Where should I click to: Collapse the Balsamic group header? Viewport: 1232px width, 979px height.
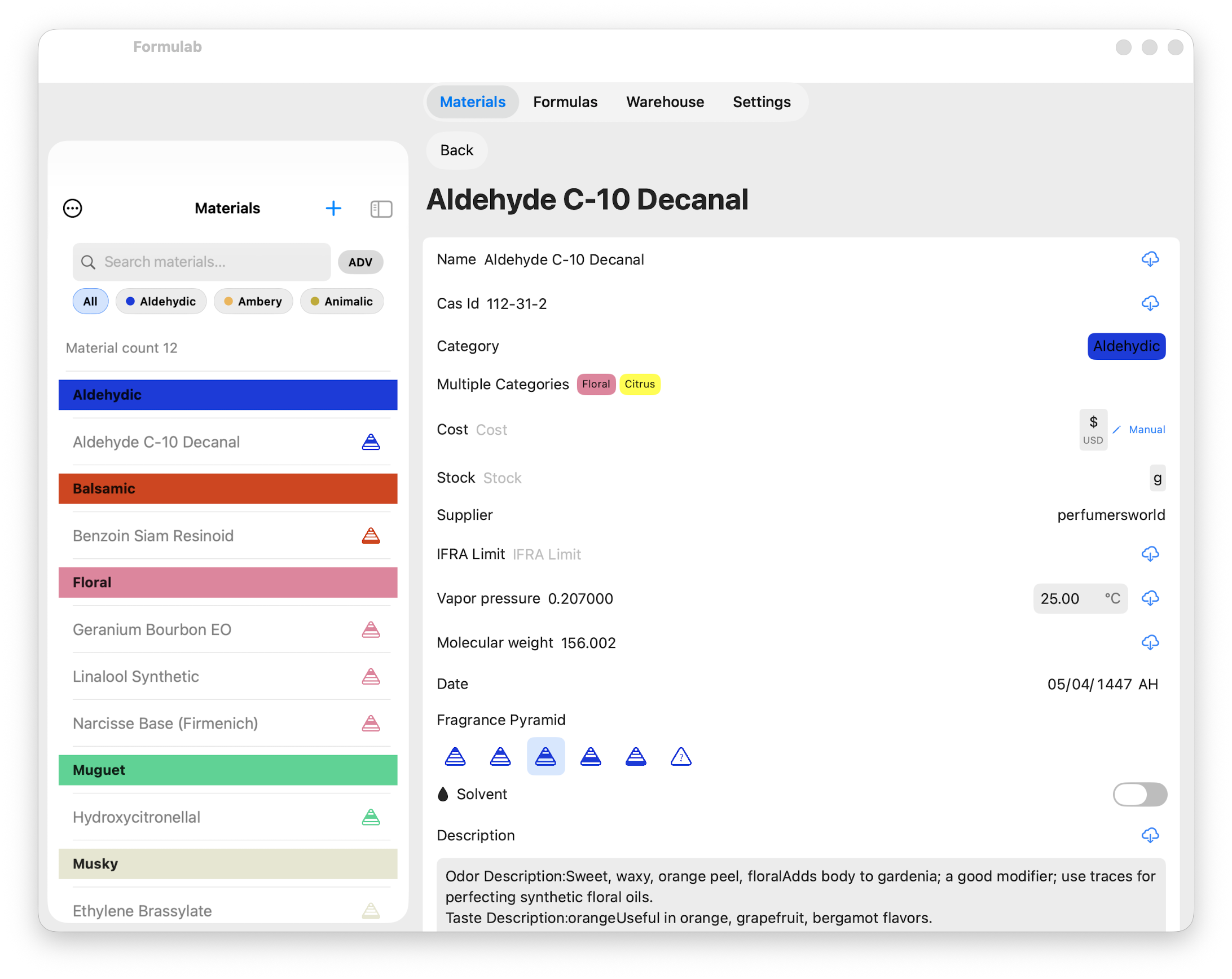(228, 489)
